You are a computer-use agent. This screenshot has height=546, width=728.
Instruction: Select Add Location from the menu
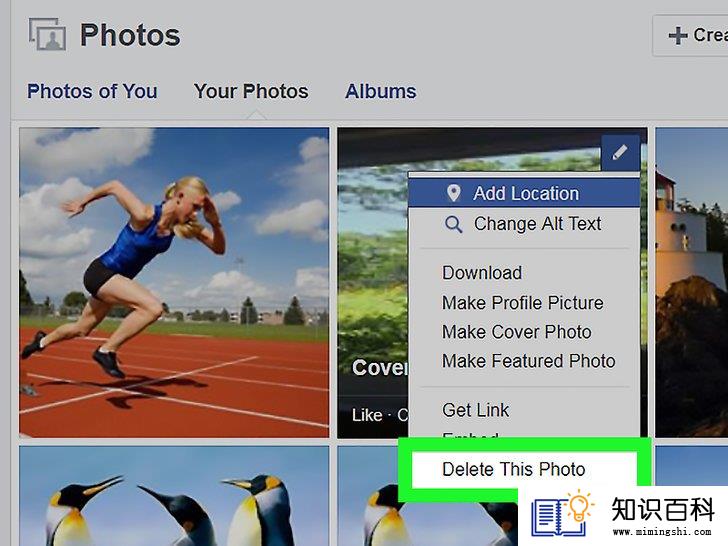524,193
